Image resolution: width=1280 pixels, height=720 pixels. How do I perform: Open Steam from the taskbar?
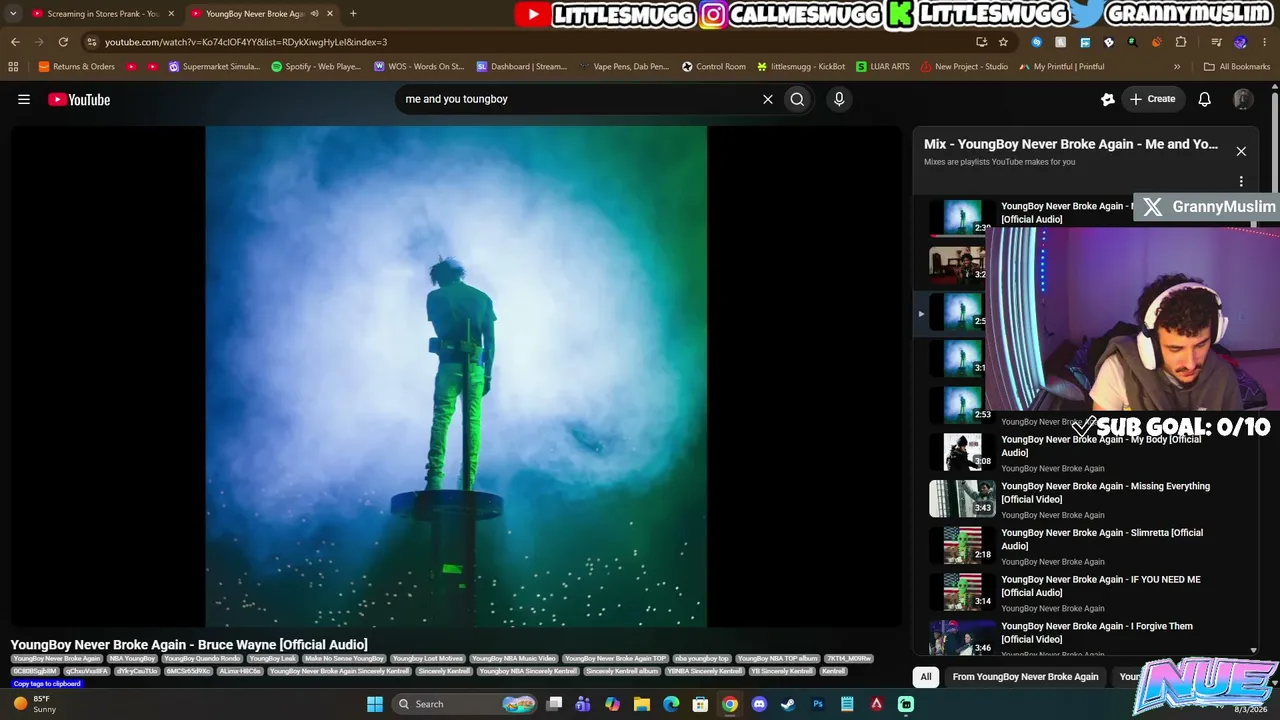click(788, 704)
